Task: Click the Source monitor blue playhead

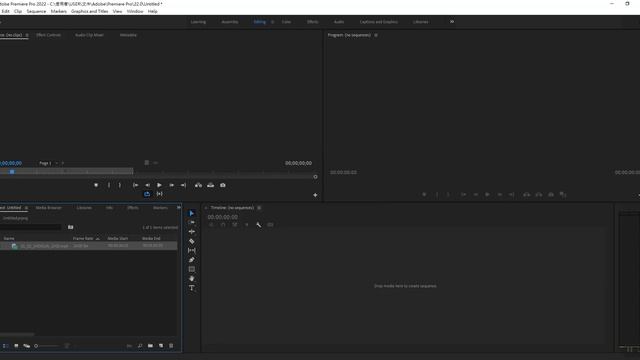Action: [12, 172]
